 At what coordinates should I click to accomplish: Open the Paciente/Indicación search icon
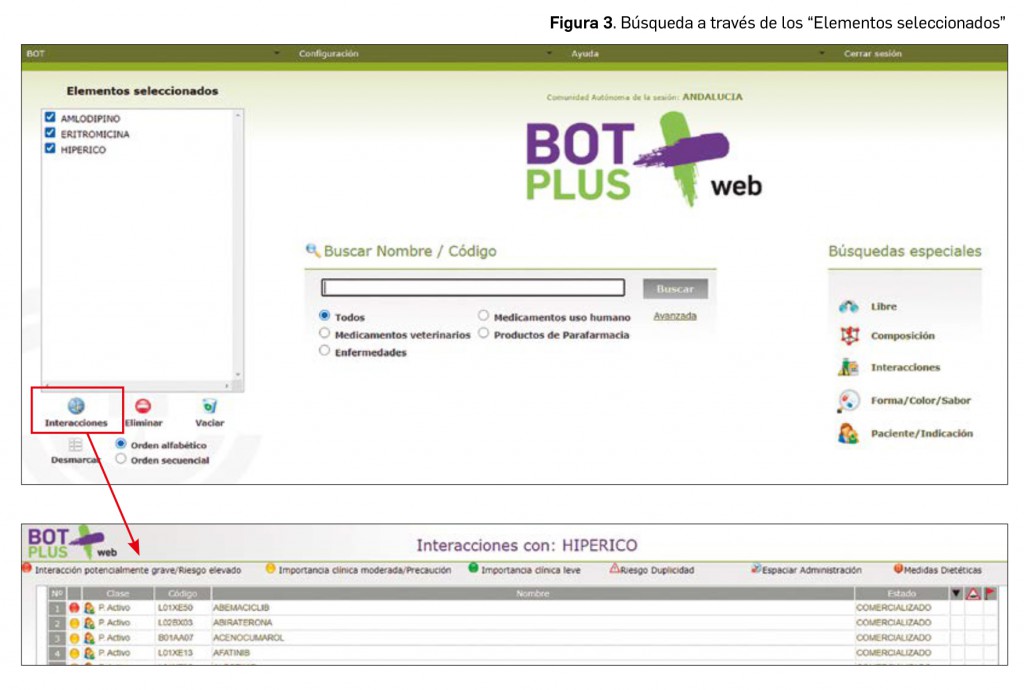[848, 433]
